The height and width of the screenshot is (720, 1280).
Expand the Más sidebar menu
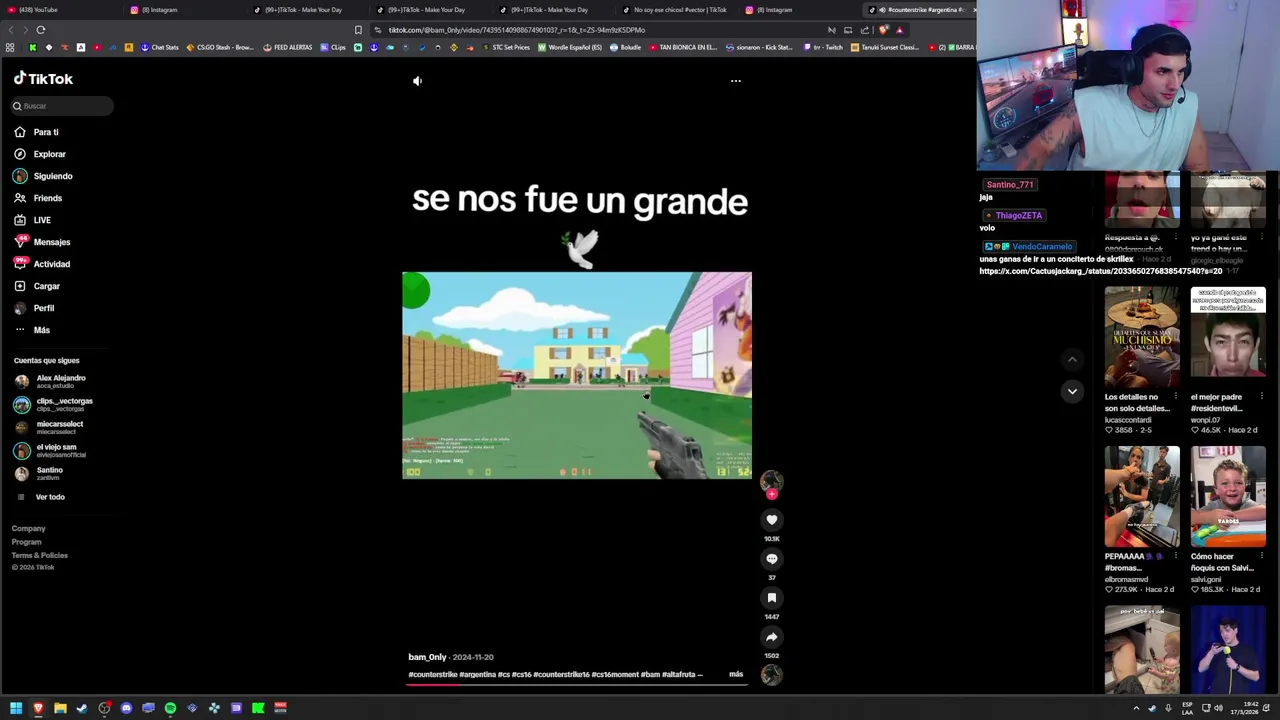click(x=32, y=330)
